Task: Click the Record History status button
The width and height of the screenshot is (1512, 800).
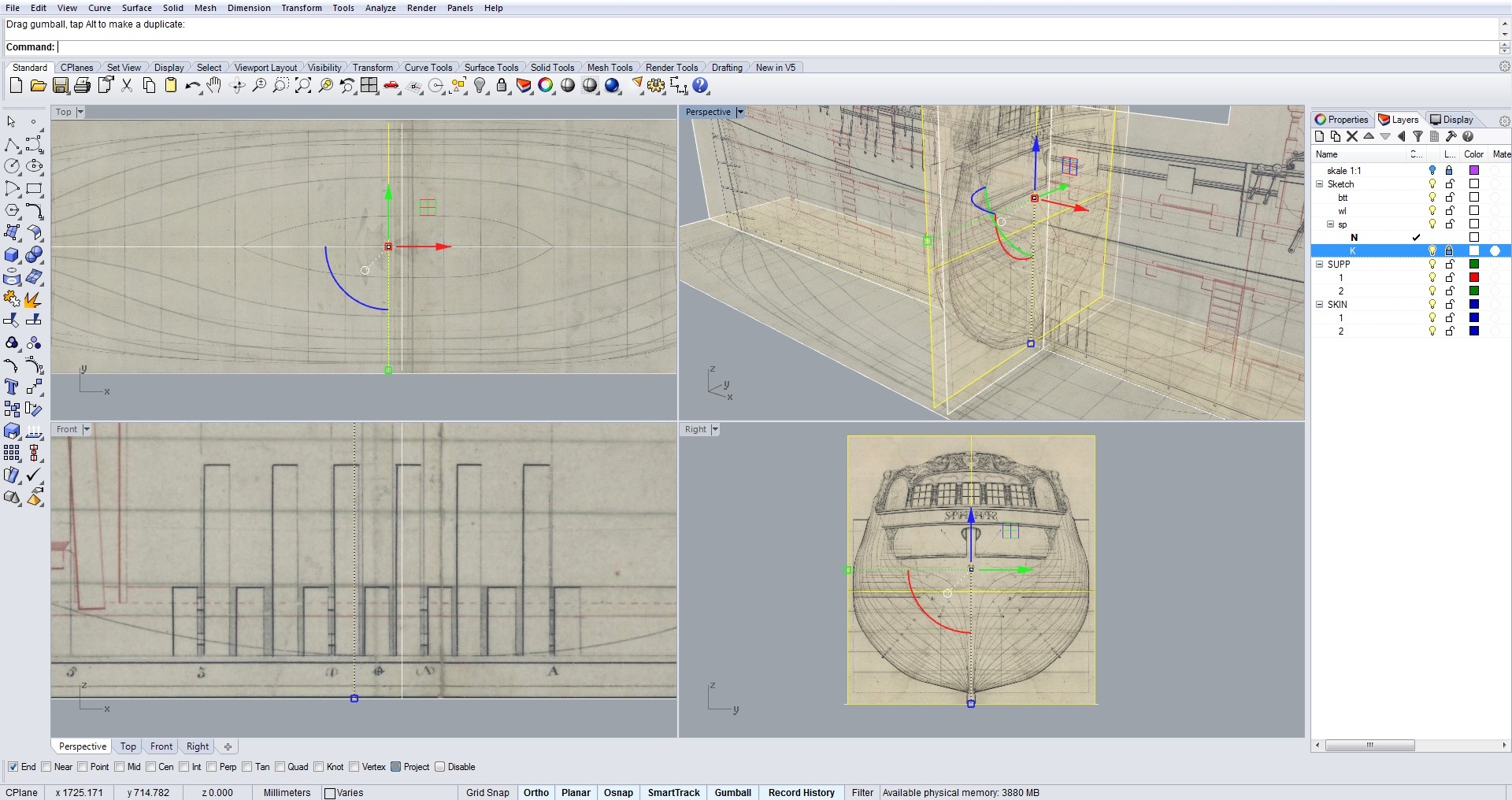Action: click(801, 793)
